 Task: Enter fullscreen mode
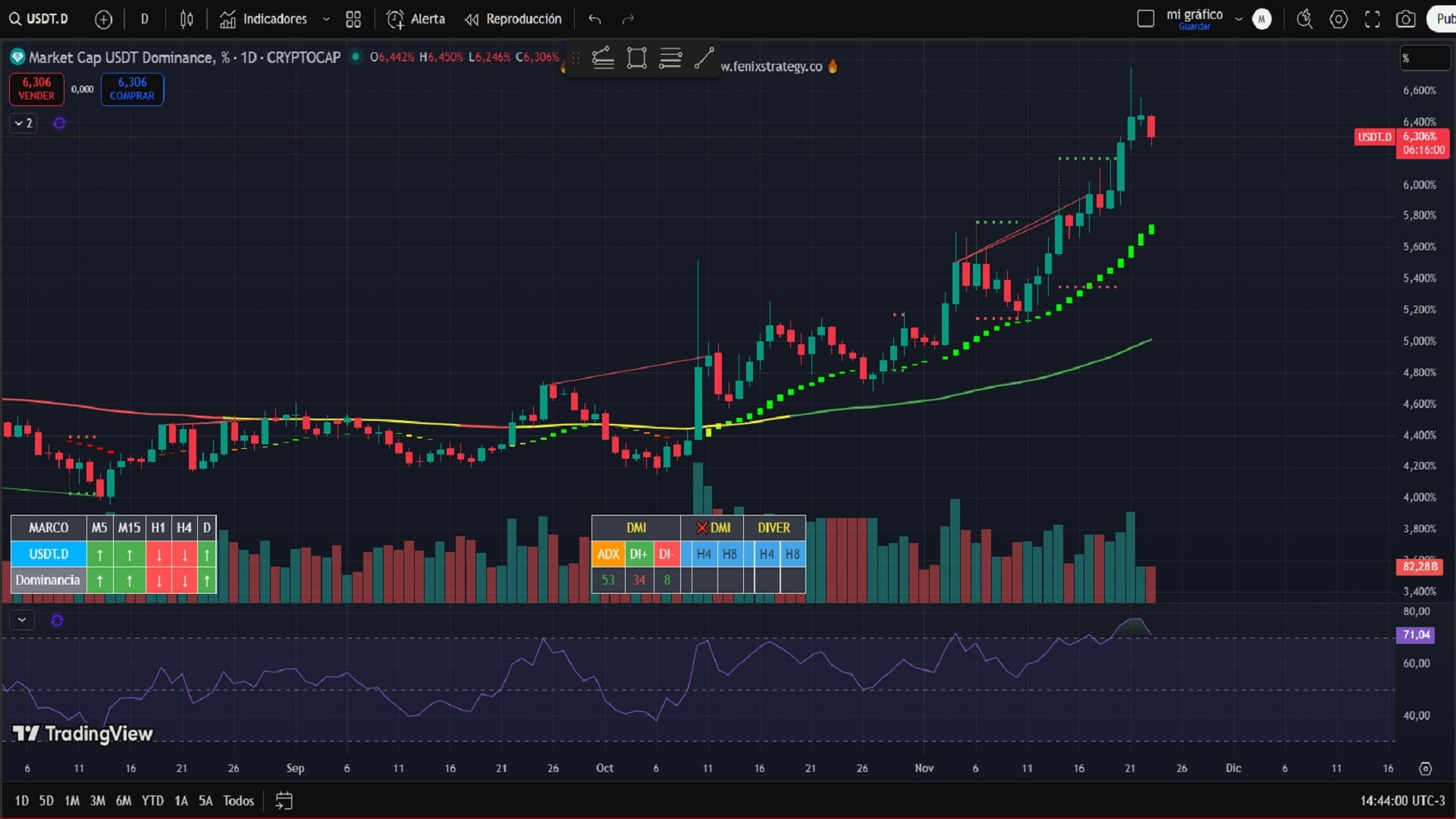pos(1372,20)
